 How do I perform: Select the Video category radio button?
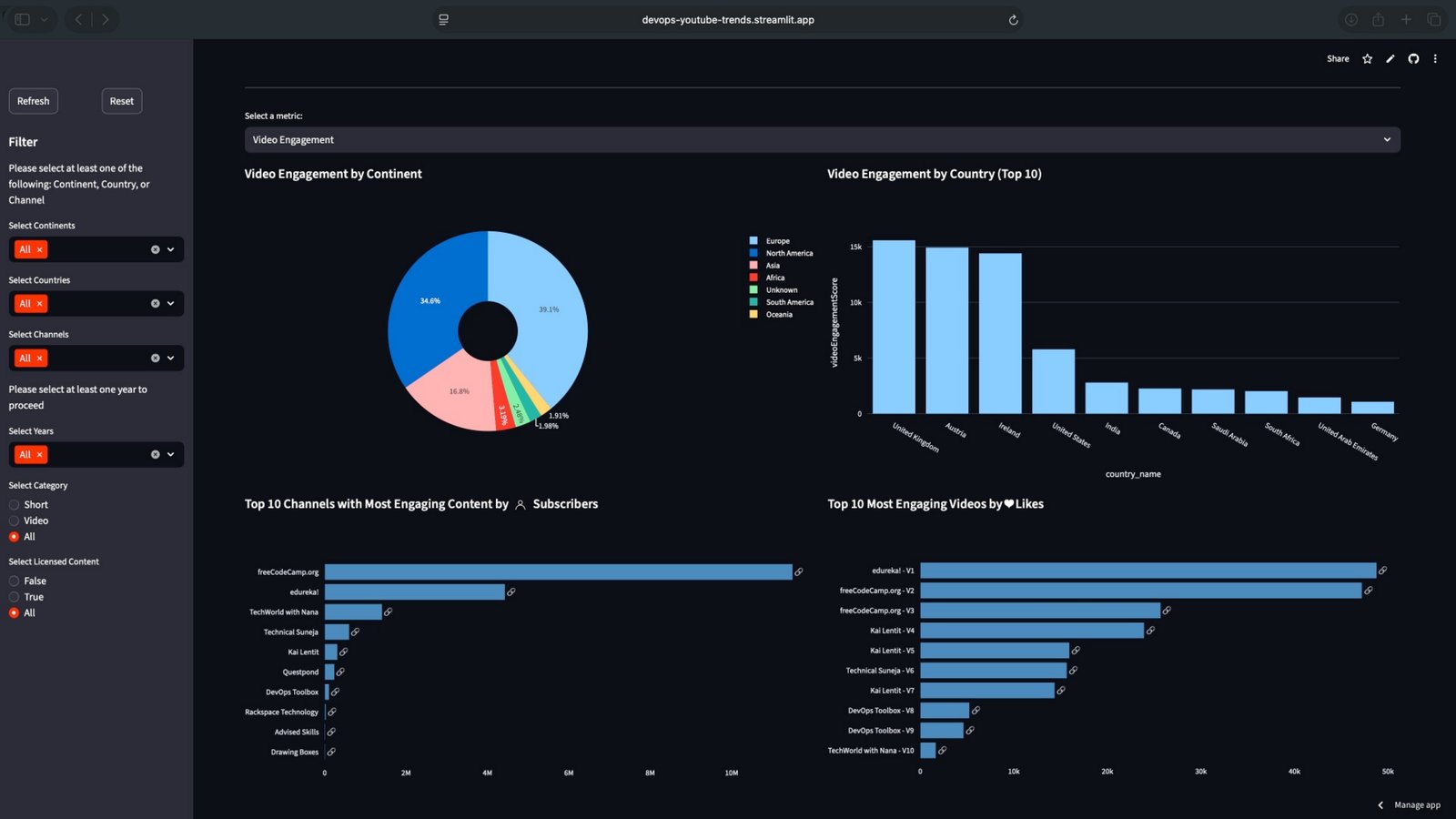coord(14,521)
